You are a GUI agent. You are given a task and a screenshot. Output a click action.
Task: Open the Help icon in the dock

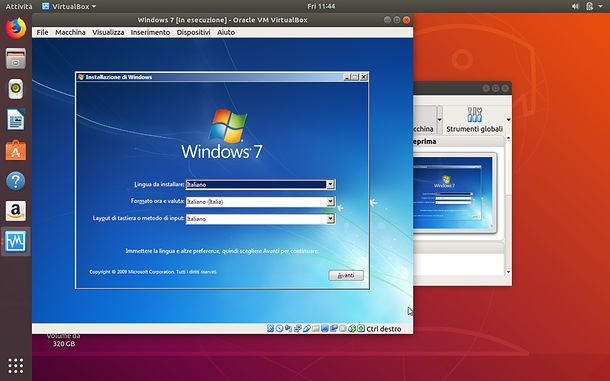pyautogui.click(x=16, y=181)
